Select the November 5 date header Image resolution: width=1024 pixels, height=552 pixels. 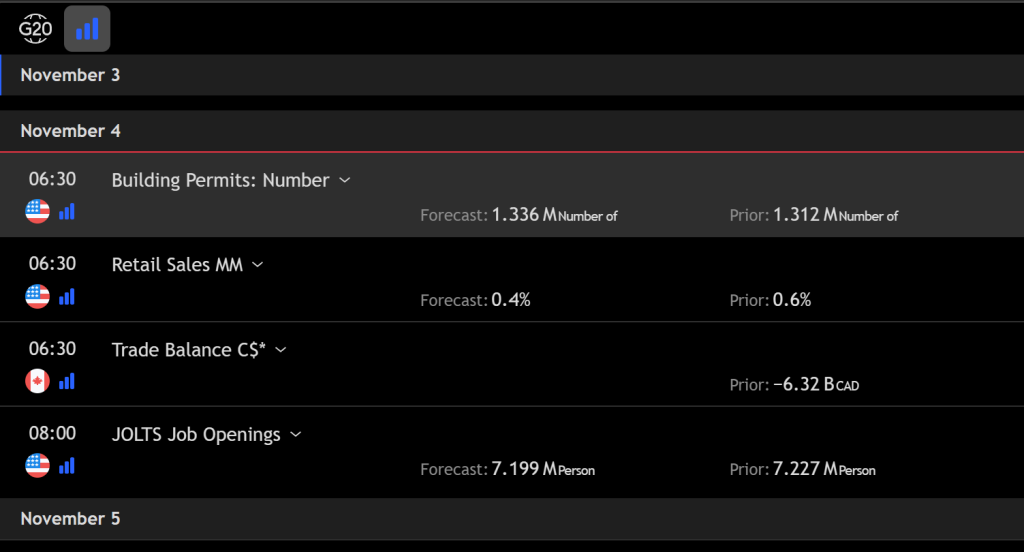[70, 519]
